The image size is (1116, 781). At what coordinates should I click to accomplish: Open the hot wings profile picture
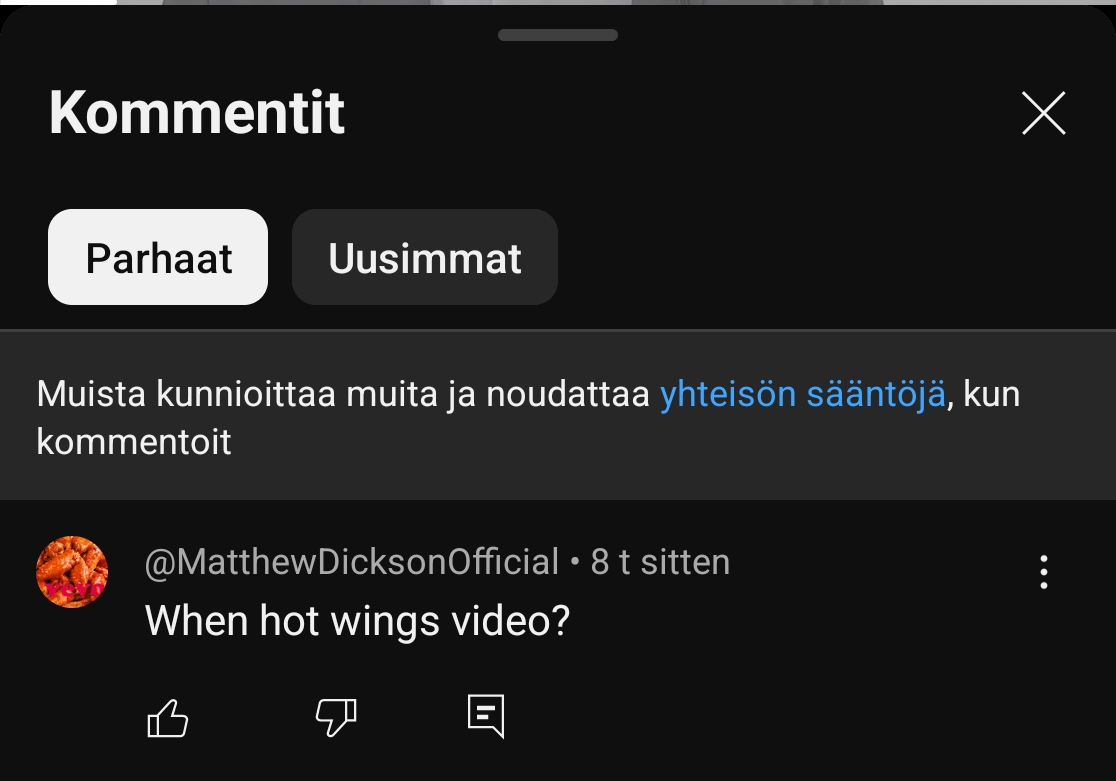coord(72,572)
